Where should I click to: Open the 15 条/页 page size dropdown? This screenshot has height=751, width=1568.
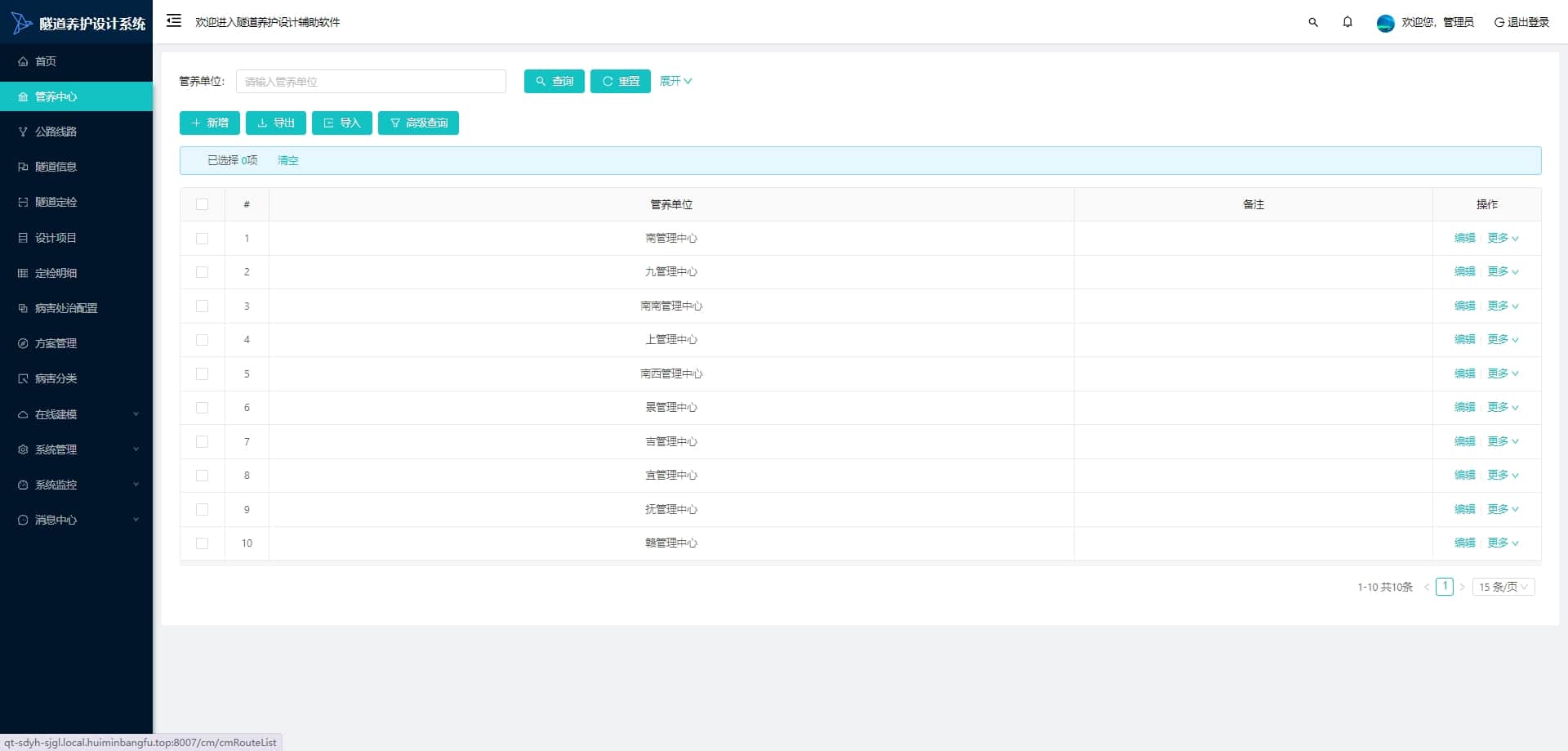click(x=1503, y=587)
